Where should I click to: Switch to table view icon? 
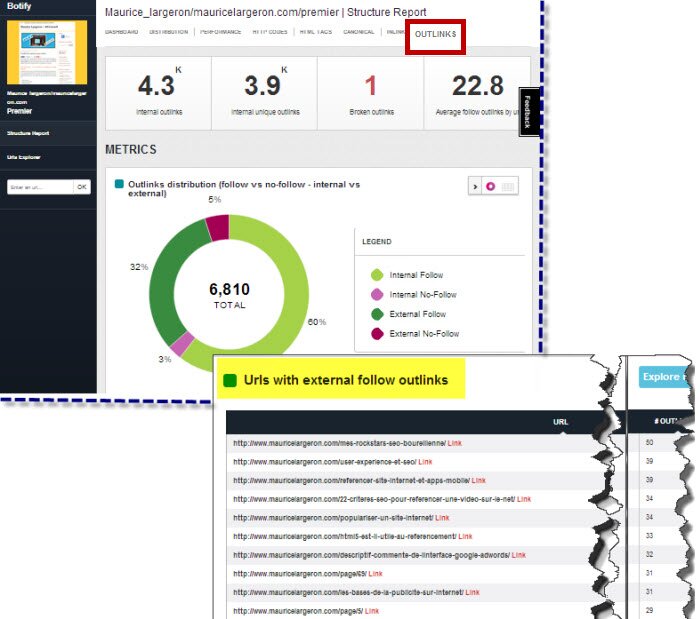(508, 187)
